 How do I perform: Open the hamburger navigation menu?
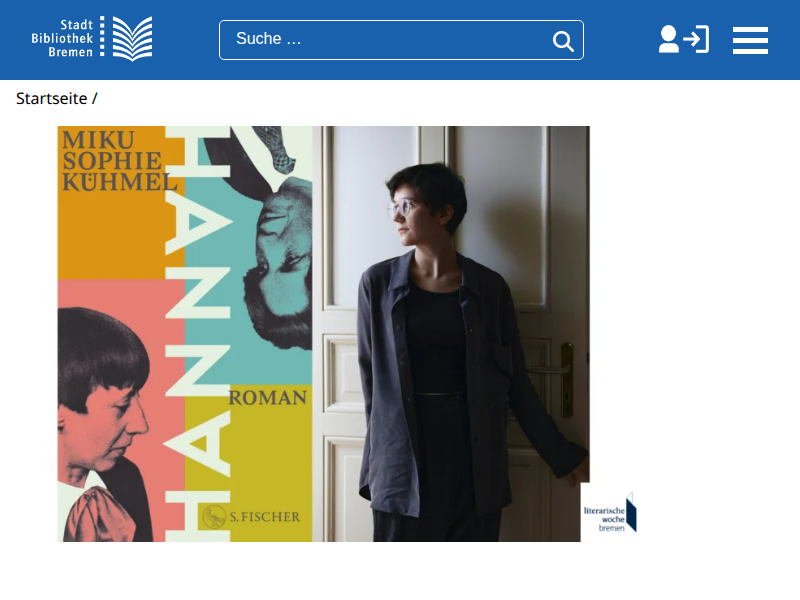coord(750,40)
